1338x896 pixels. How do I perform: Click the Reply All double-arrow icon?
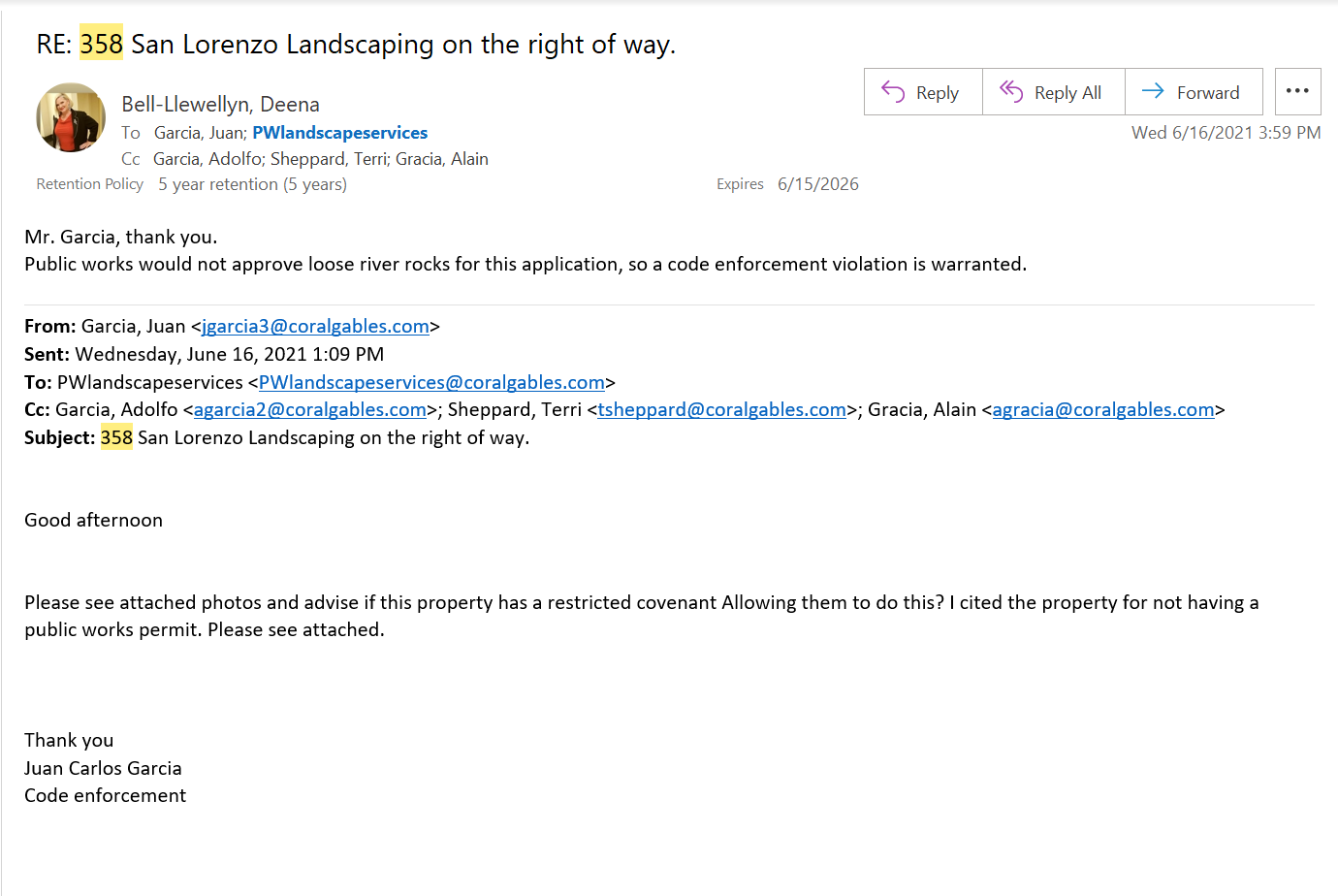click(1011, 91)
